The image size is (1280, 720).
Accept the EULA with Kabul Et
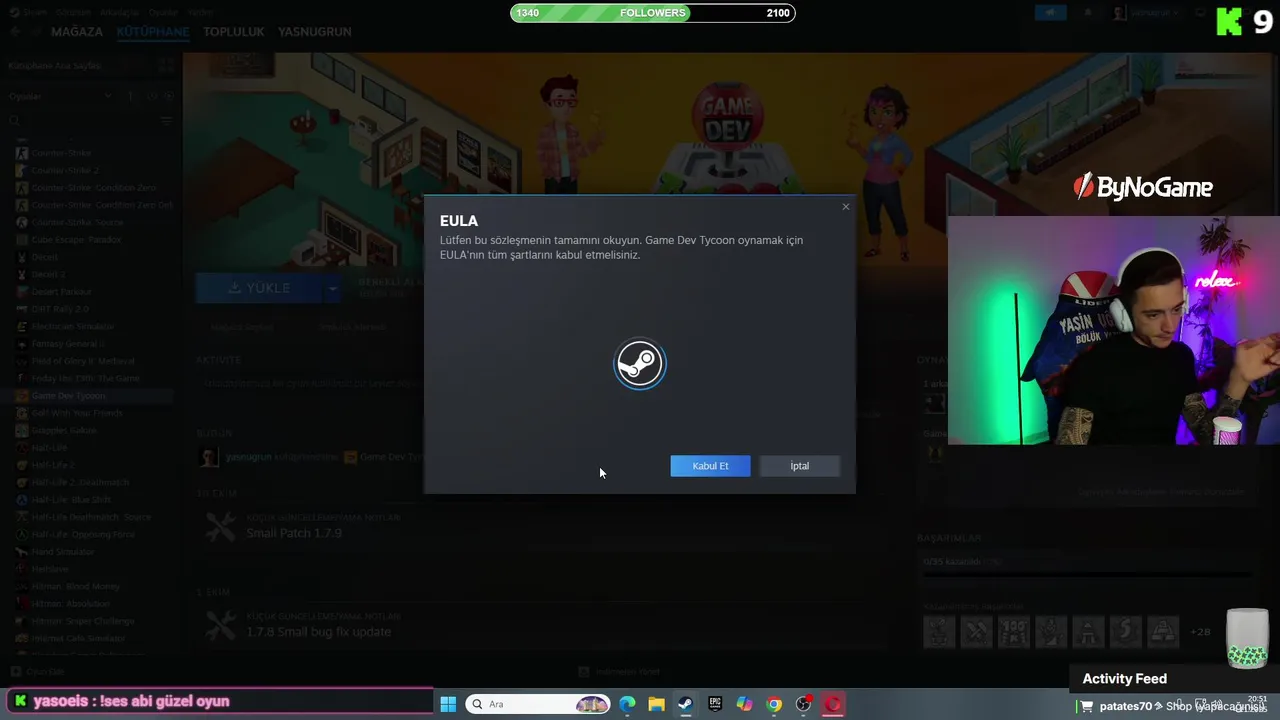click(x=710, y=466)
